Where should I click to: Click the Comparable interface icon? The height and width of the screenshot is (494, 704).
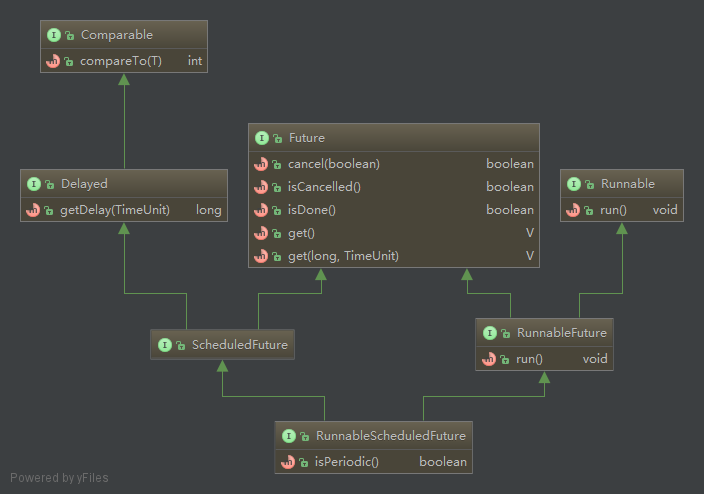(54, 35)
